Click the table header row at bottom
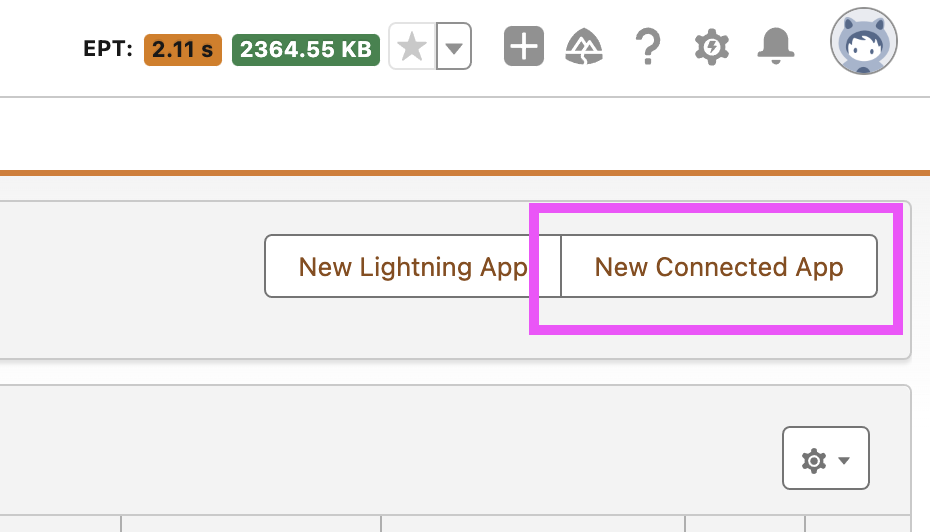The image size is (930, 532). point(400,523)
